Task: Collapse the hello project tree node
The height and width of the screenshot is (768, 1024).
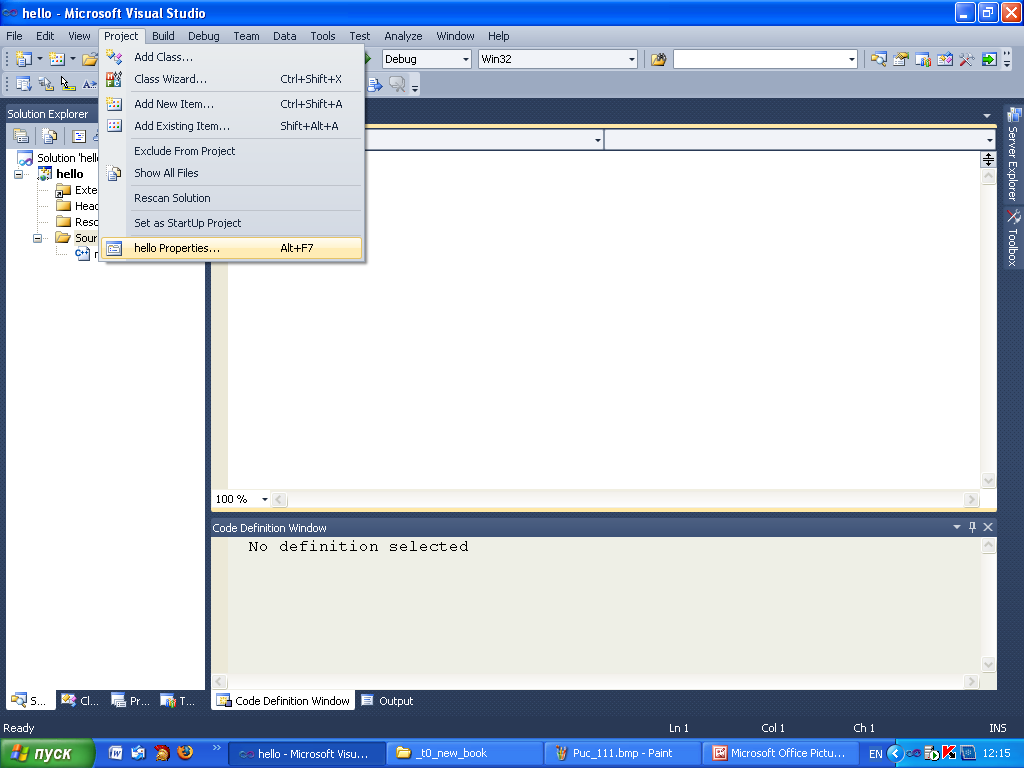Action: click(x=19, y=174)
